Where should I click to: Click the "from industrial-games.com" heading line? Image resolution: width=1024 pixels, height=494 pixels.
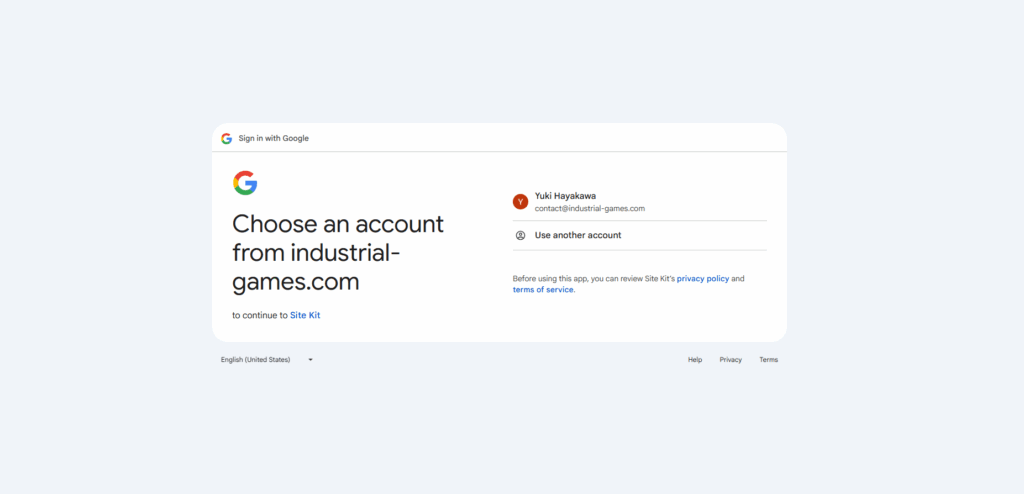[316, 253]
